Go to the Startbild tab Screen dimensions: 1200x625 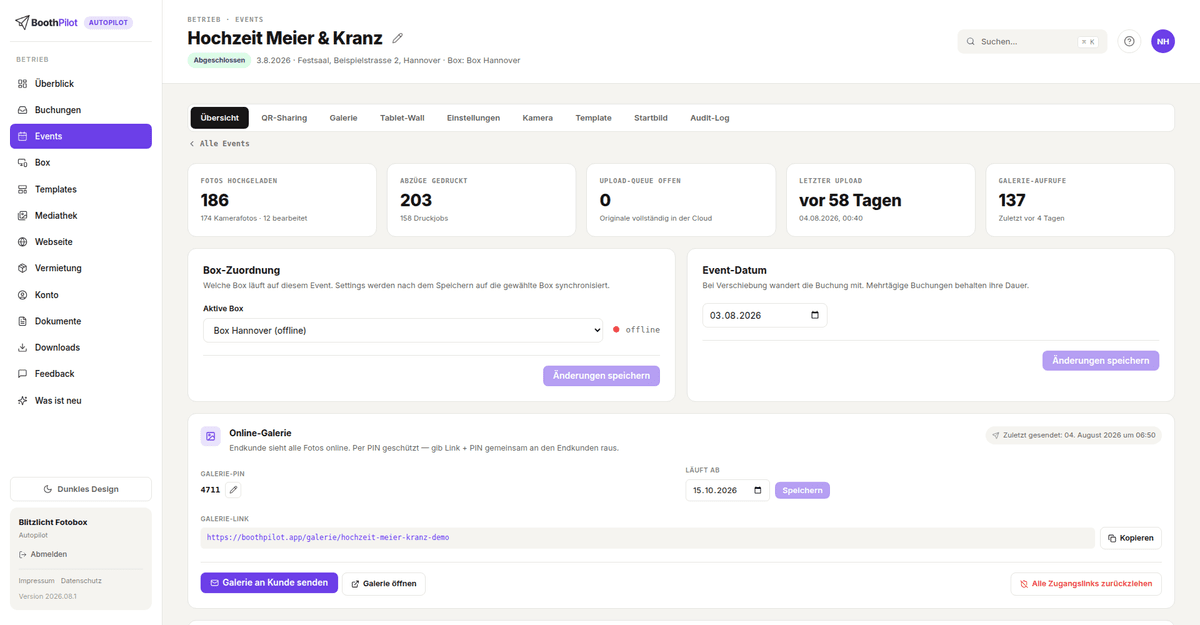[x=650, y=118]
